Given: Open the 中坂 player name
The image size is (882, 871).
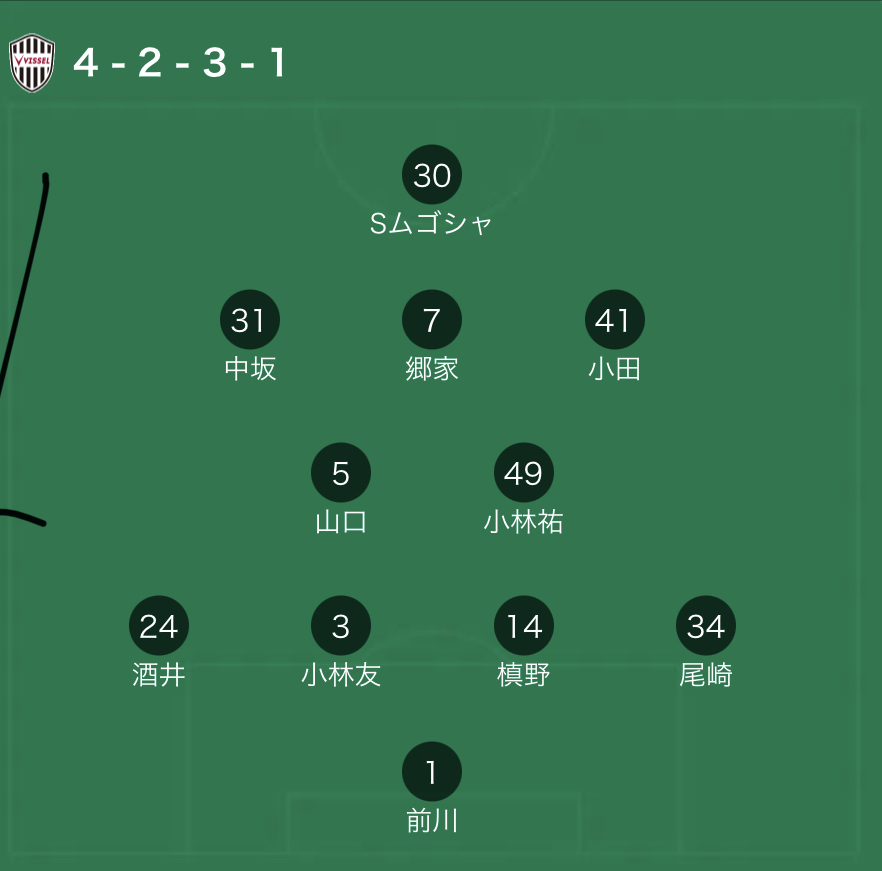Looking at the screenshot, I should (250, 369).
